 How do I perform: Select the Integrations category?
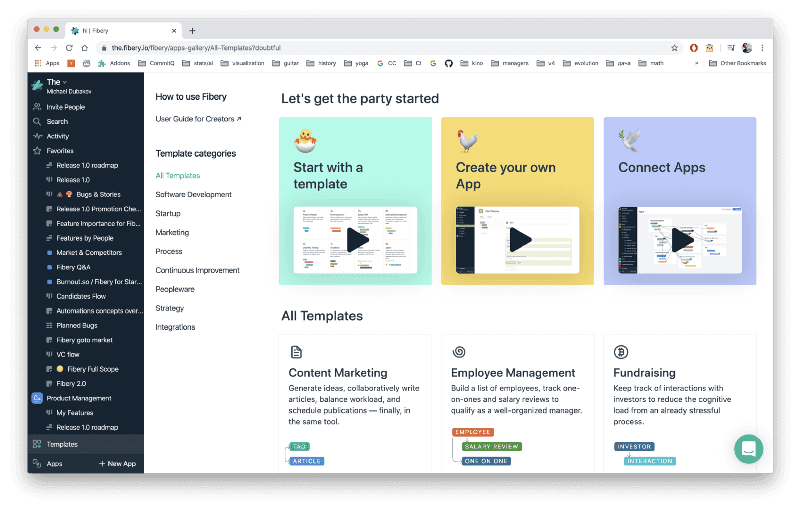(x=175, y=327)
